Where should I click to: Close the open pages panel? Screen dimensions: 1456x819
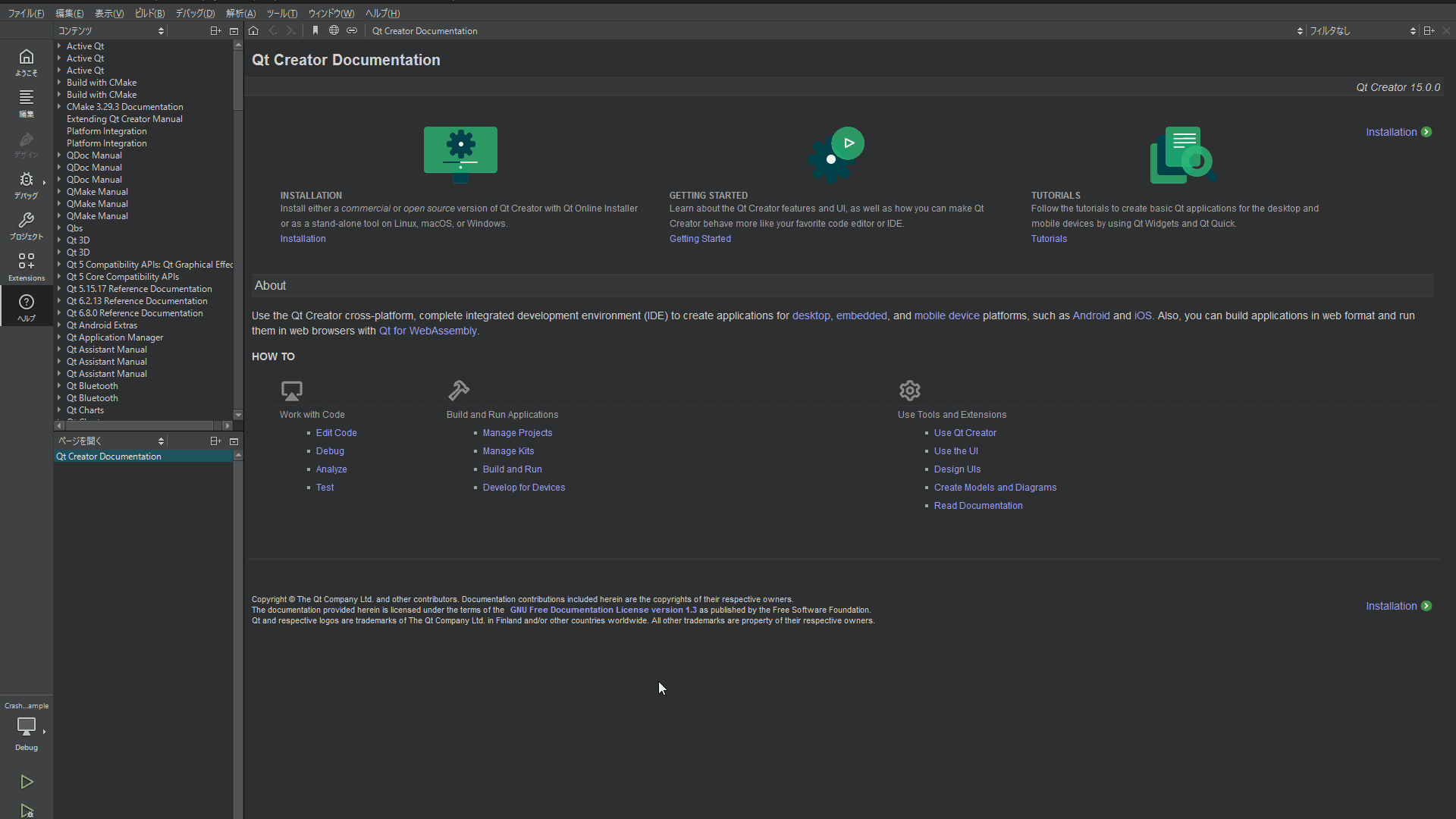(234, 441)
